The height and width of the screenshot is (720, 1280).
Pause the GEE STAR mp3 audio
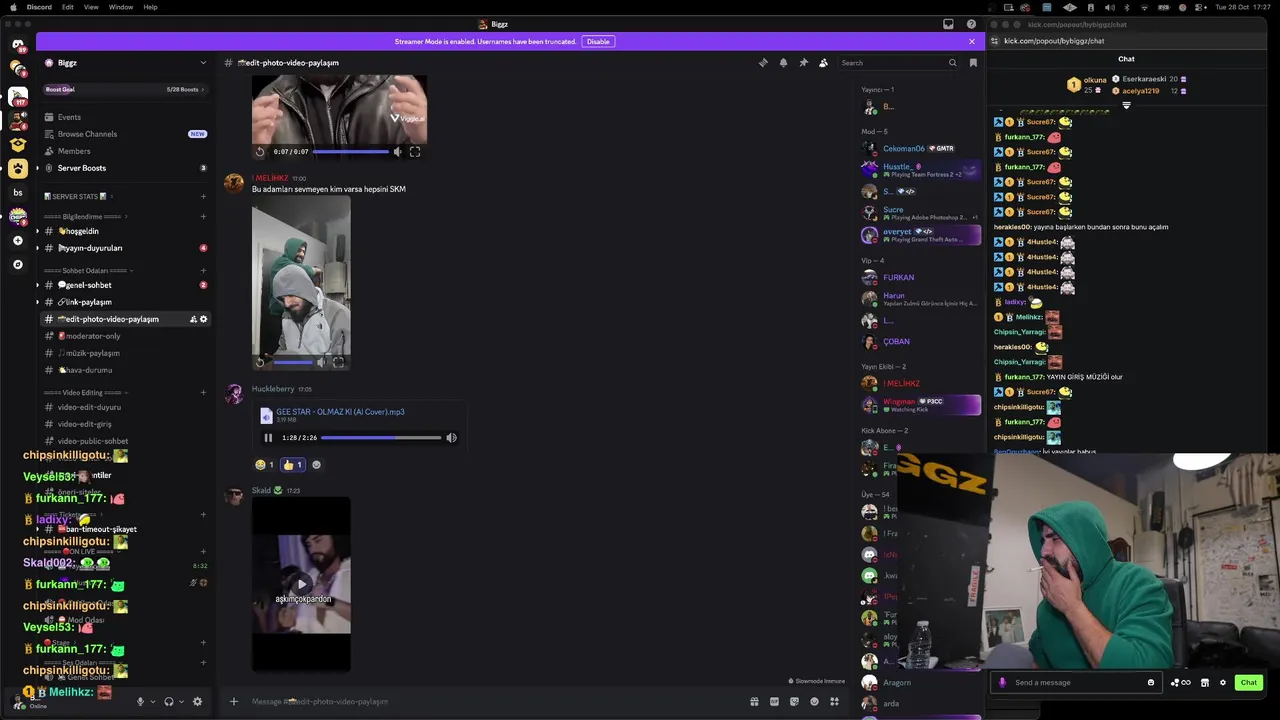tap(268, 437)
